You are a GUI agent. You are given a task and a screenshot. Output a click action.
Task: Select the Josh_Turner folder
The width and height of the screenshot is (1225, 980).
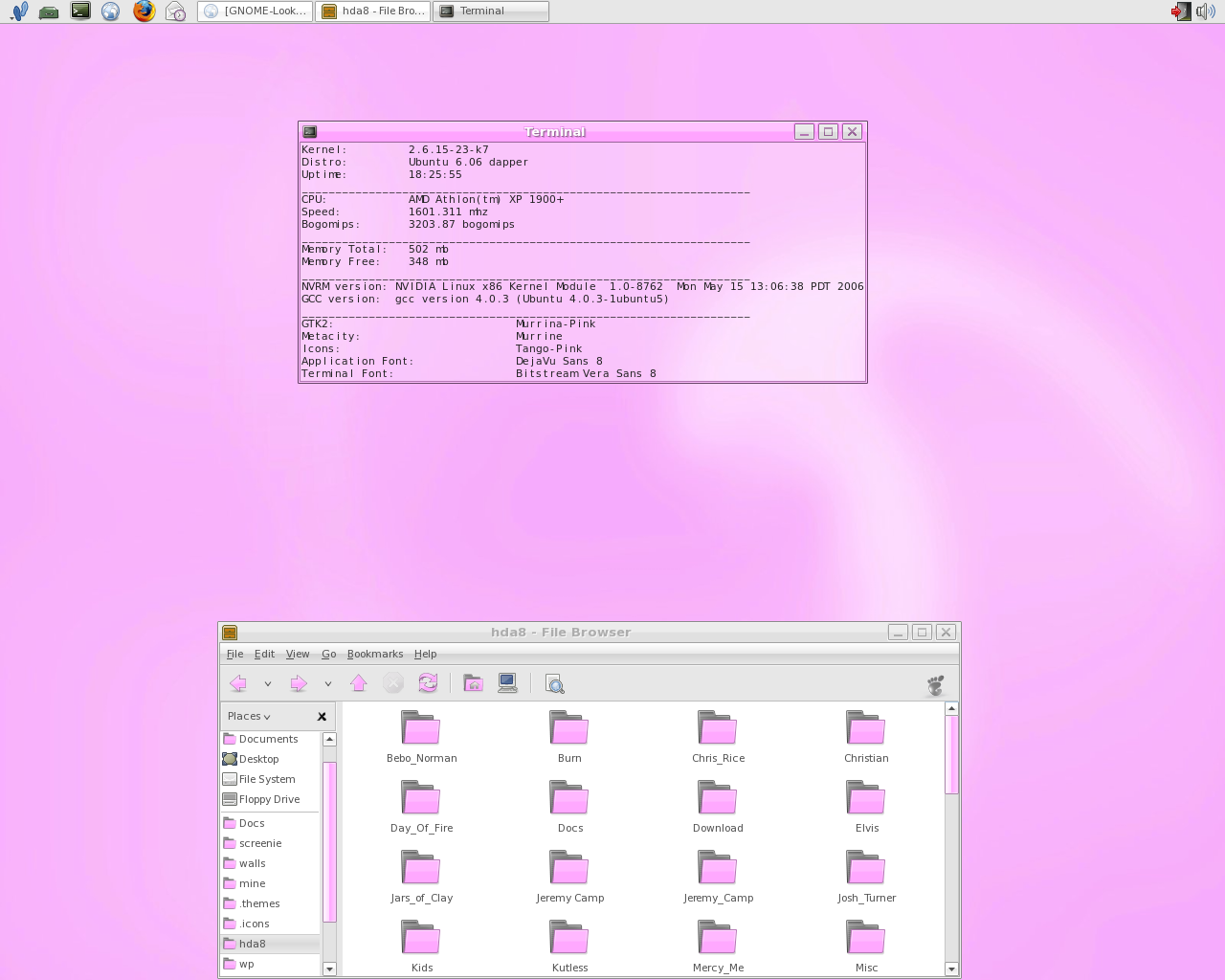pos(866,877)
